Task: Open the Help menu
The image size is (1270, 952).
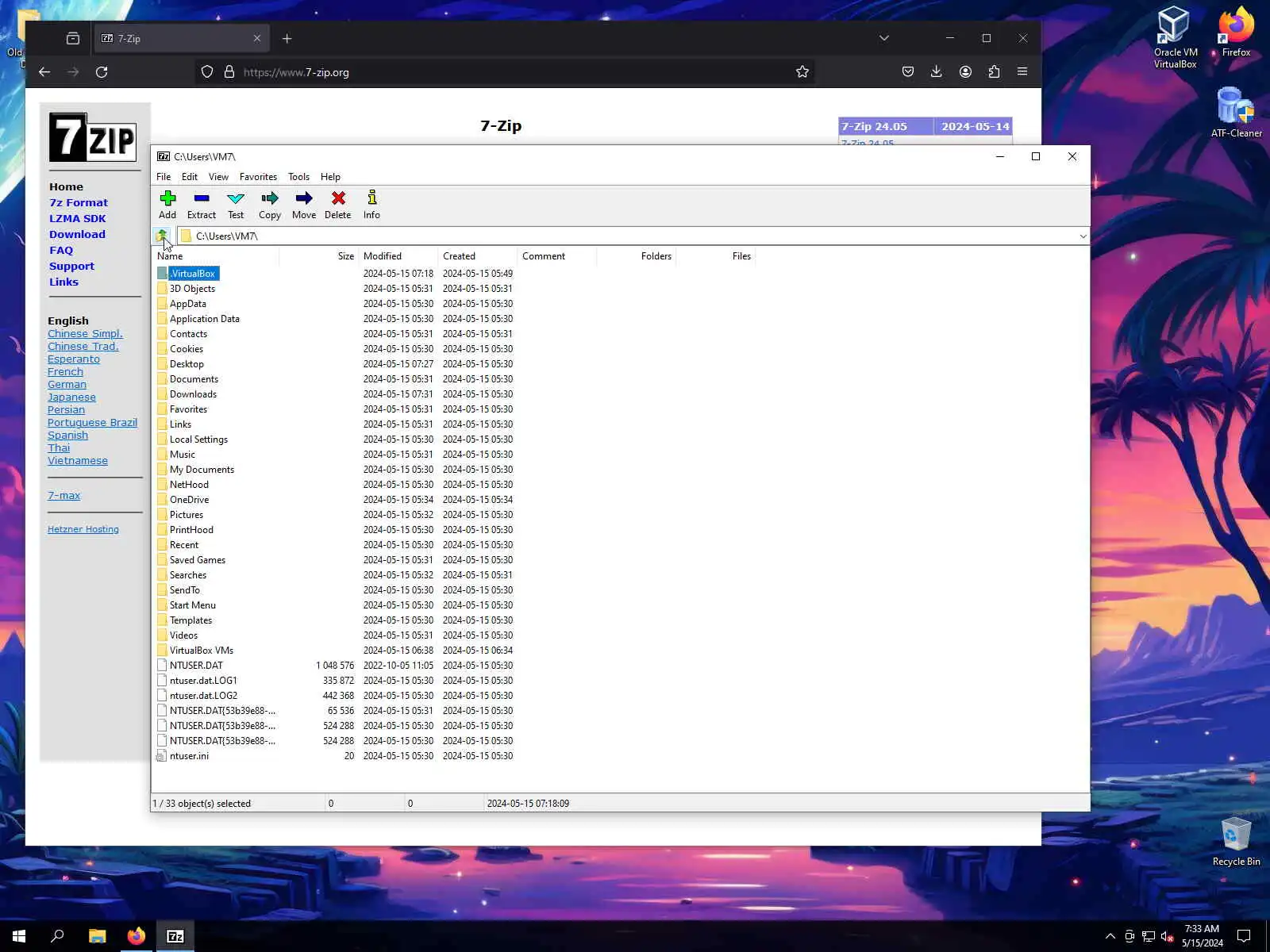Action: (330, 177)
